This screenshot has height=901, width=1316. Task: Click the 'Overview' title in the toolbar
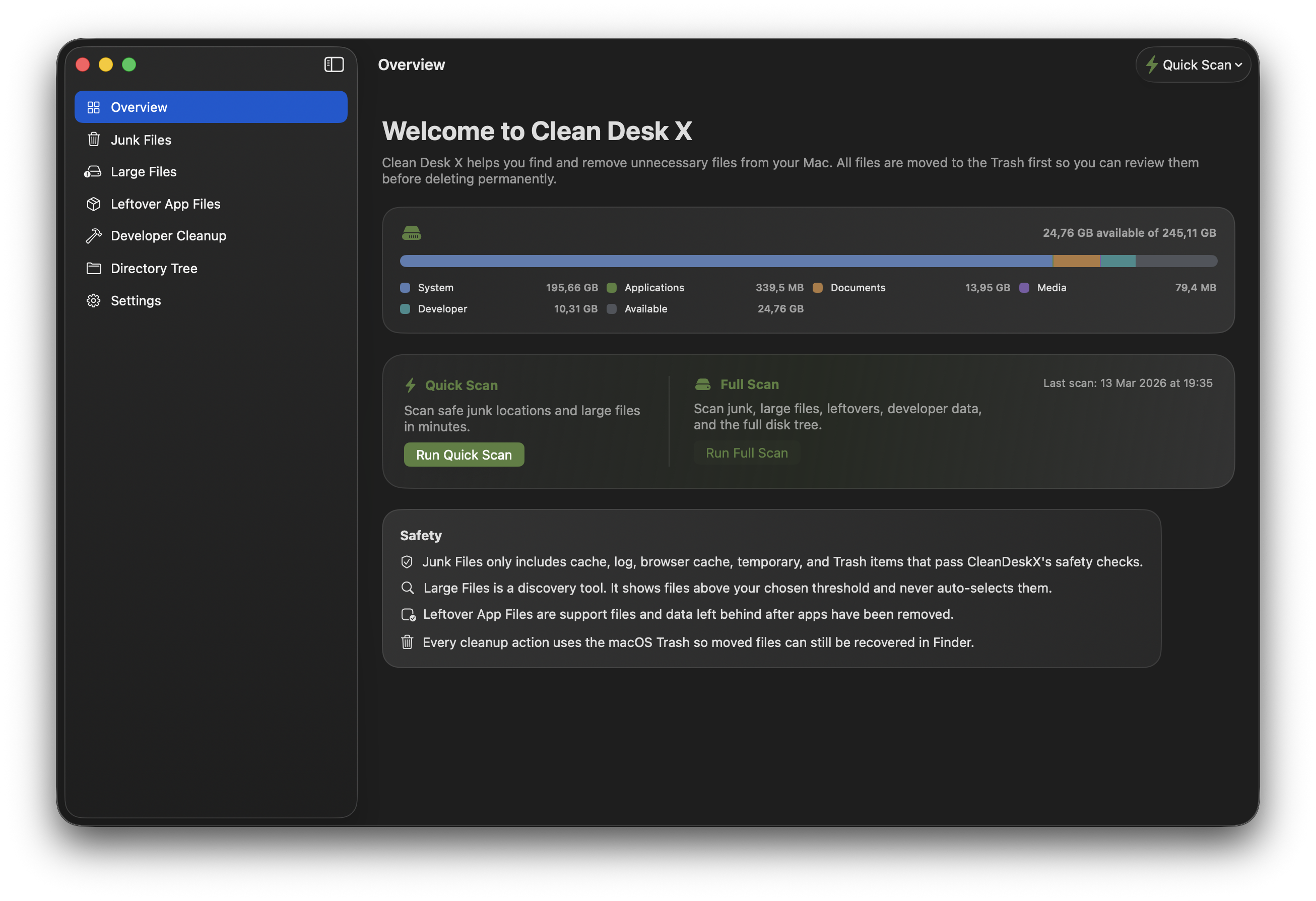(x=411, y=65)
